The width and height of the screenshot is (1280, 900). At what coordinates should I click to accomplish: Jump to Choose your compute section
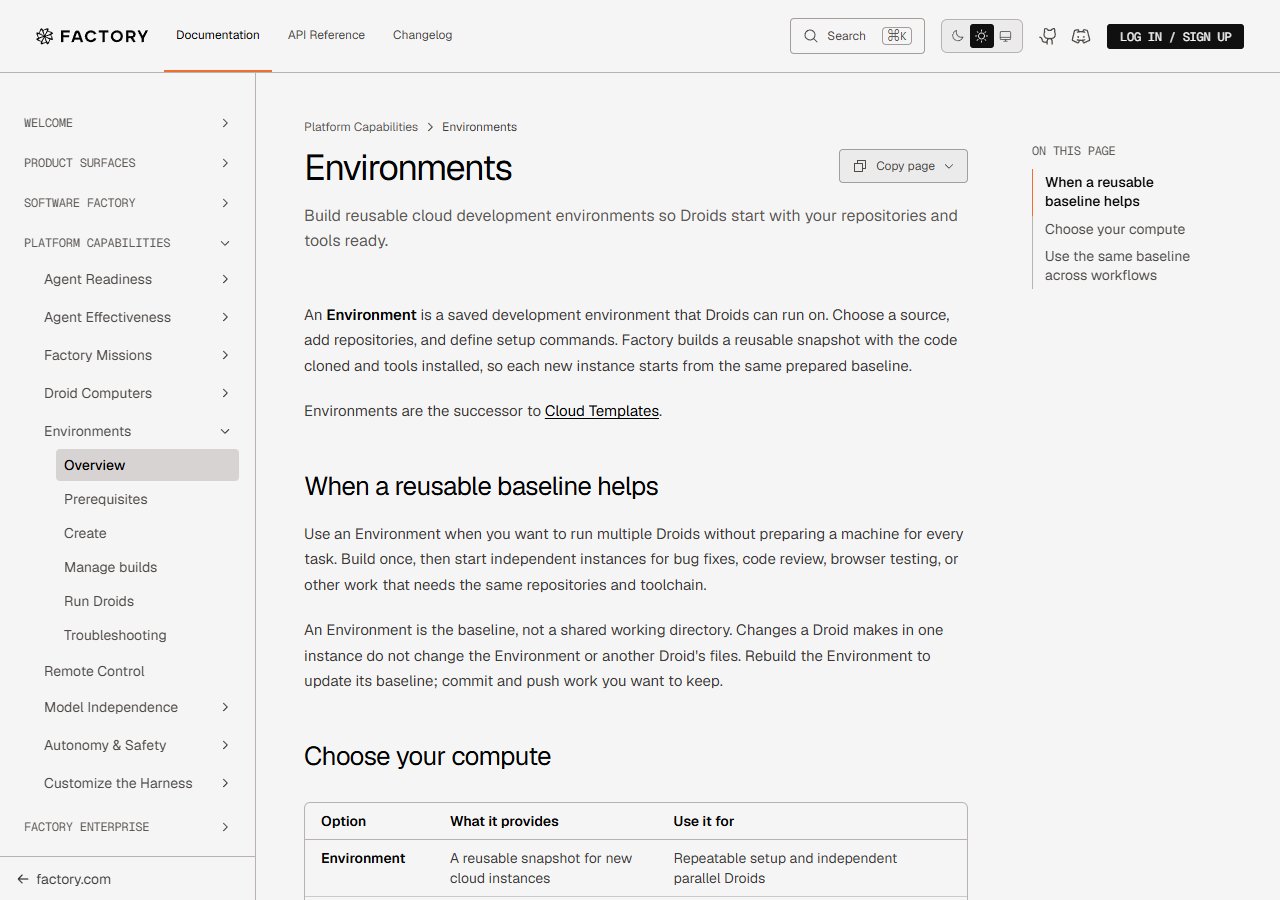click(x=1115, y=229)
